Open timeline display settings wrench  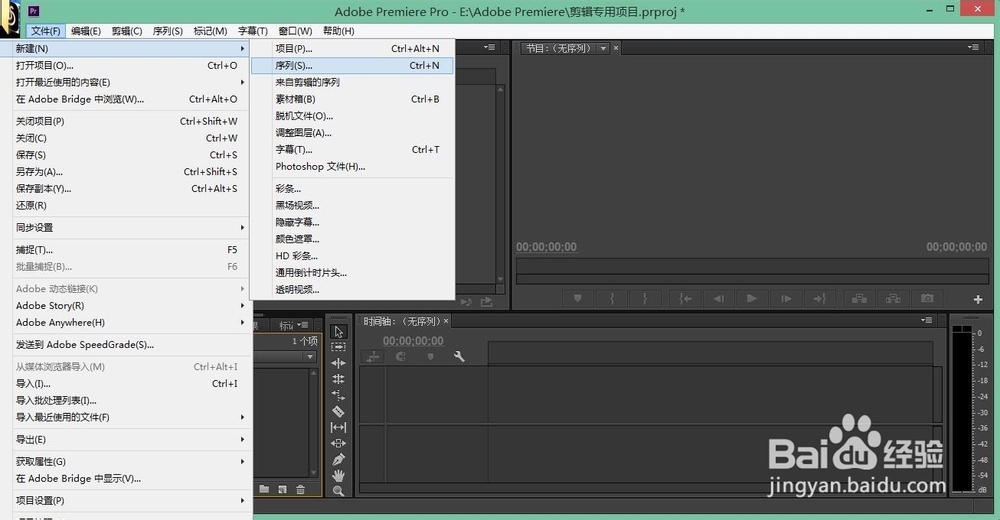point(459,357)
